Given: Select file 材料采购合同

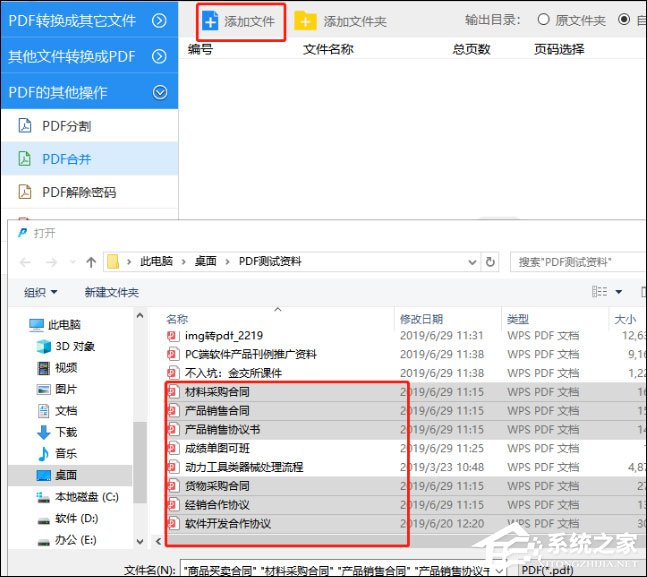Looking at the screenshot, I should (x=217, y=392).
